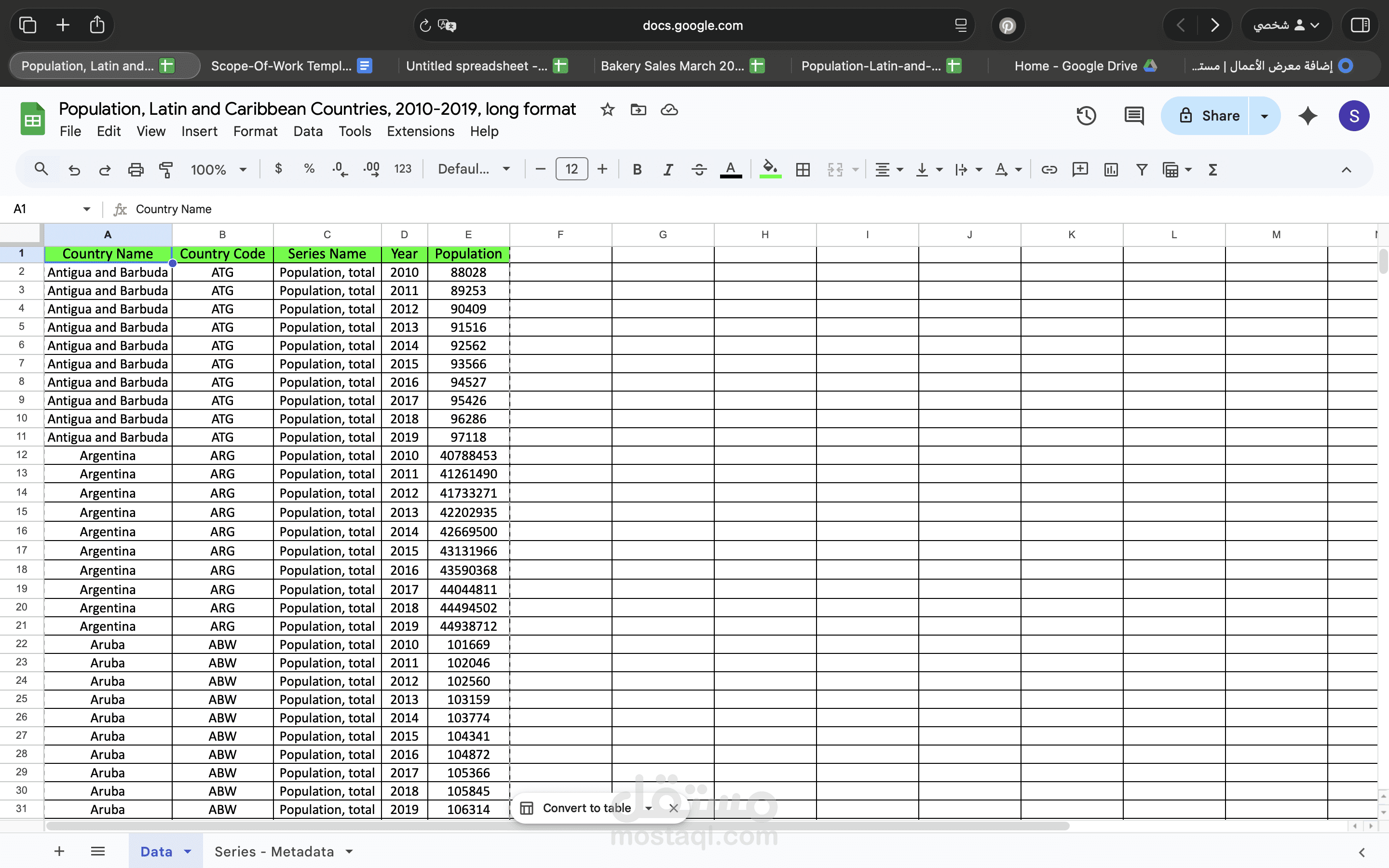Toggle bold formatting
Image resolution: width=1389 pixels, height=868 pixels.
pos(637,169)
